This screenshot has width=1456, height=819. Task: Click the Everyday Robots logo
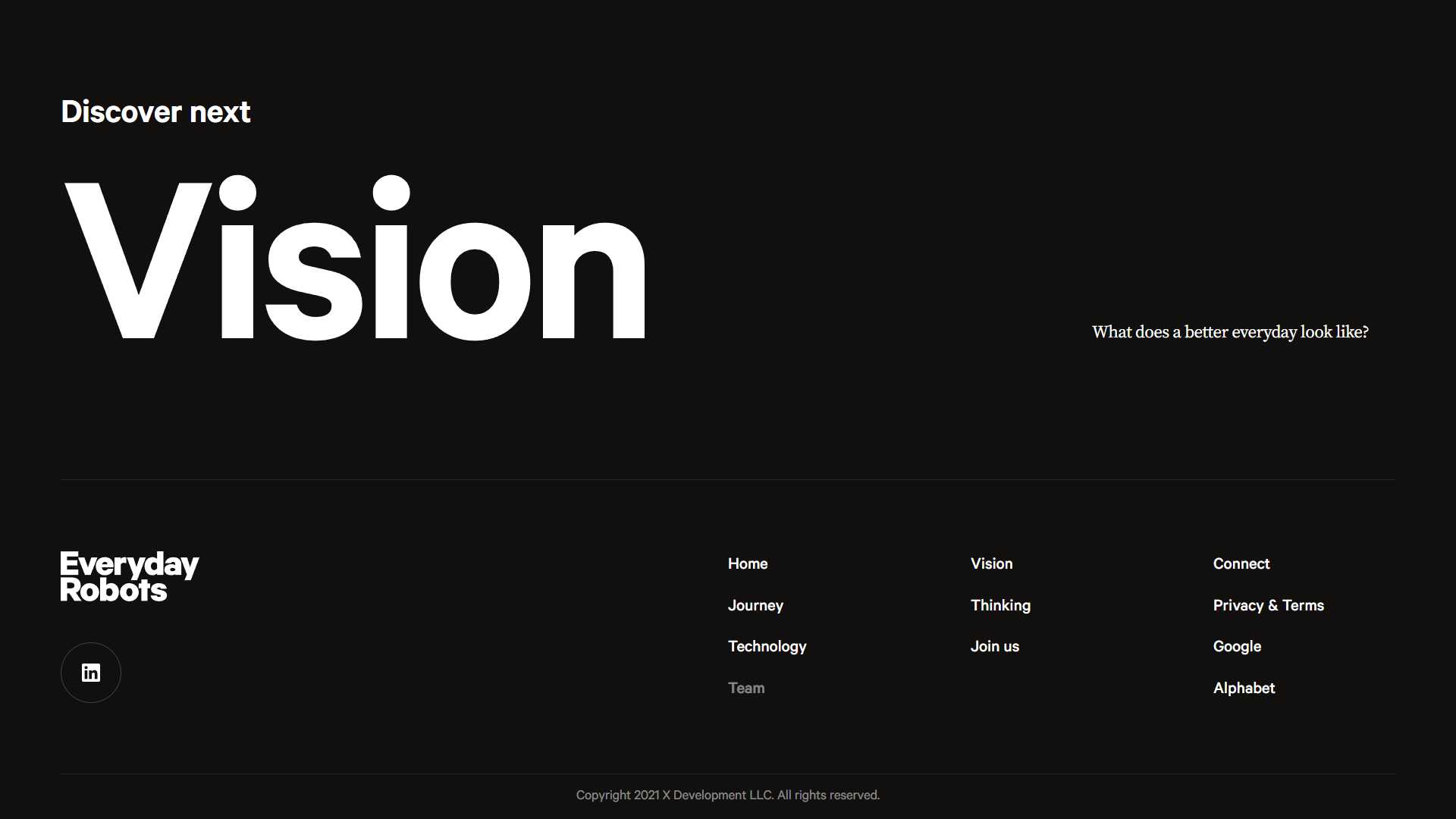point(129,576)
